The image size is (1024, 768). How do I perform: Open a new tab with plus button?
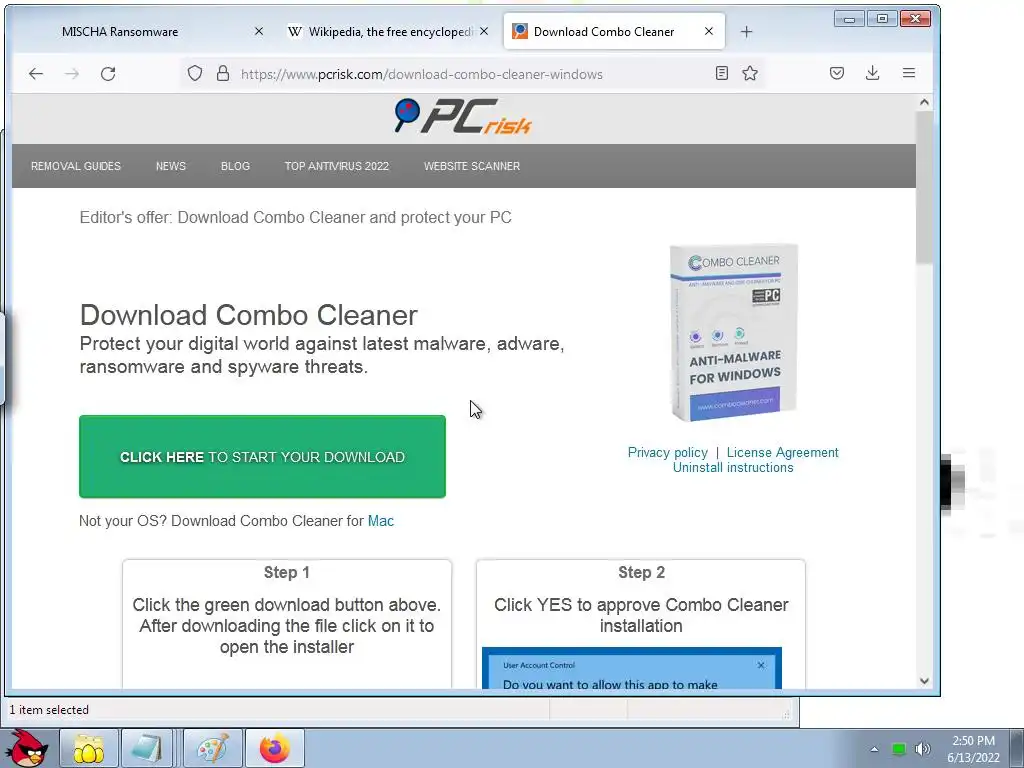[746, 31]
